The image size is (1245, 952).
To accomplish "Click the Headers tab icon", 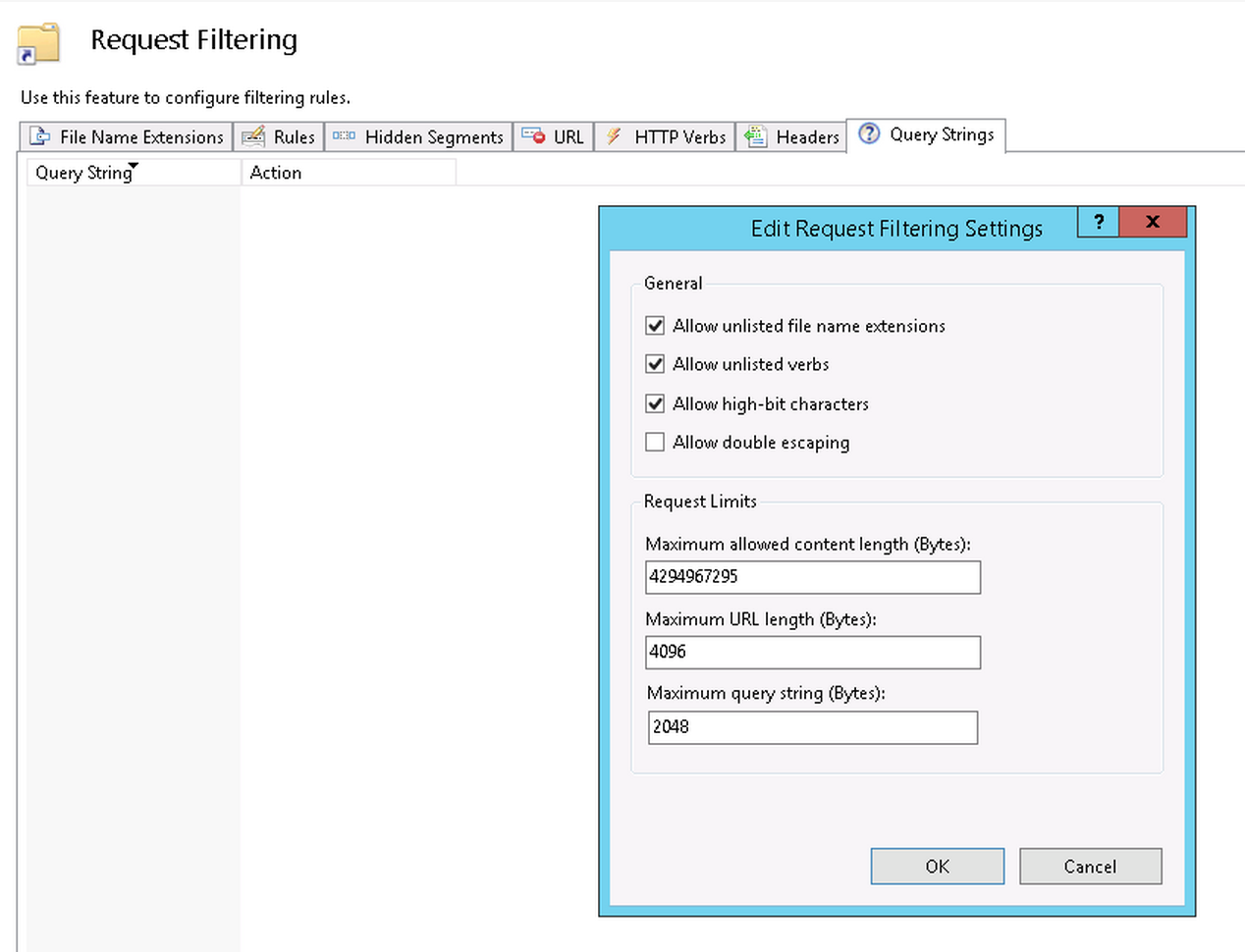I will coord(756,136).
